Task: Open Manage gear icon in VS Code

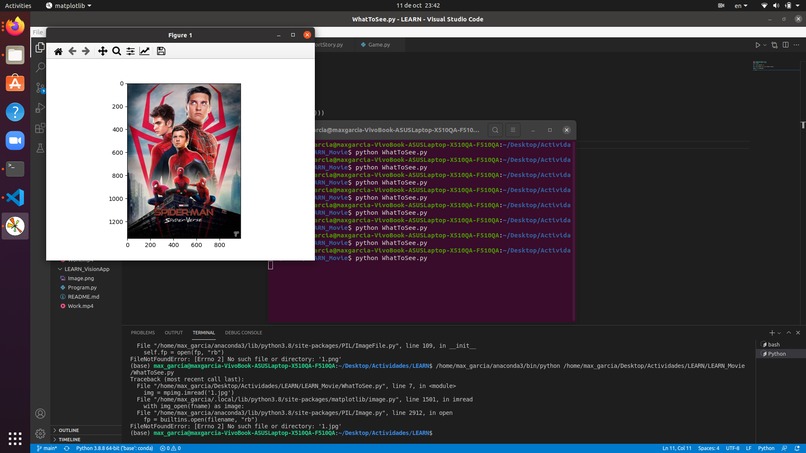Action: 40,433
